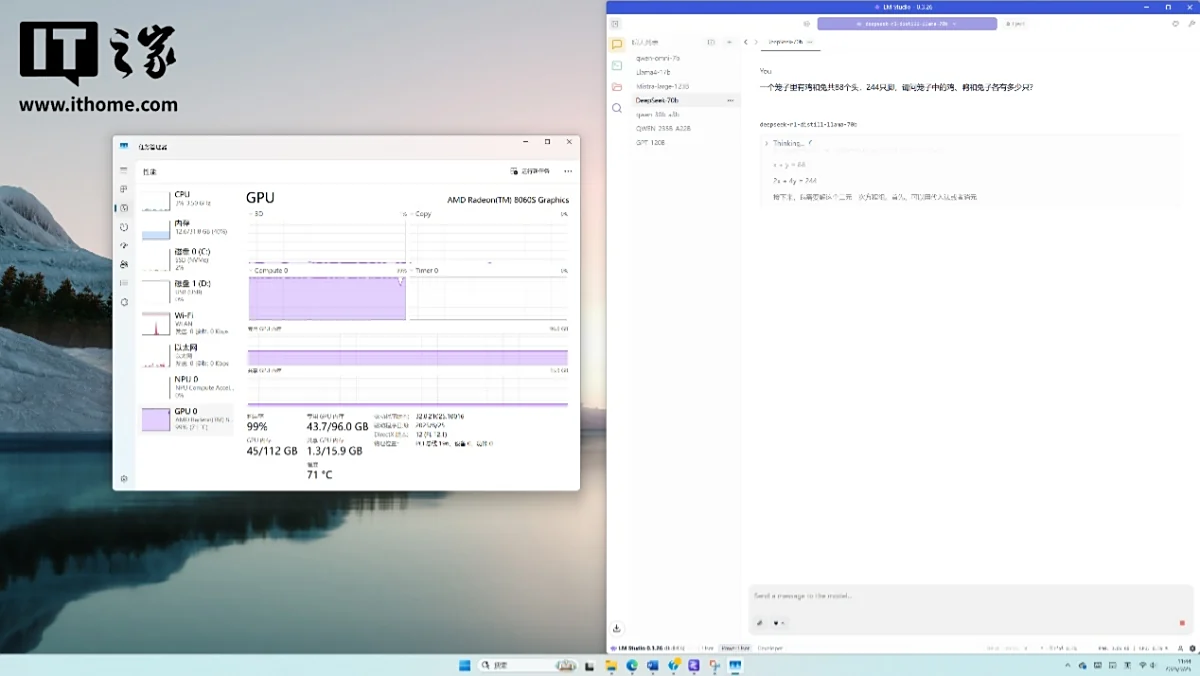The height and width of the screenshot is (676, 1200).
Task: Open the Chat icon in LM Studio sidebar
Action: point(617,45)
